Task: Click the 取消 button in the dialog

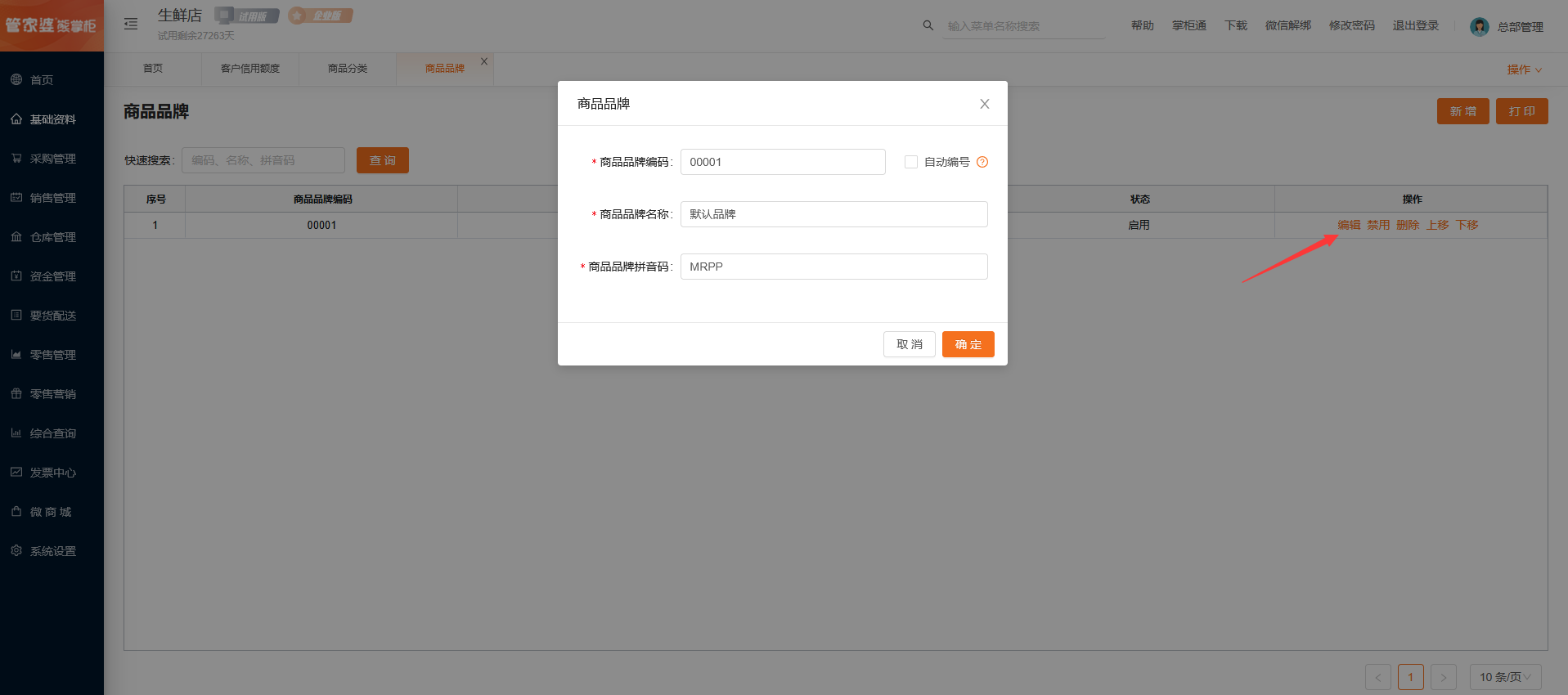Action: (x=910, y=344)
